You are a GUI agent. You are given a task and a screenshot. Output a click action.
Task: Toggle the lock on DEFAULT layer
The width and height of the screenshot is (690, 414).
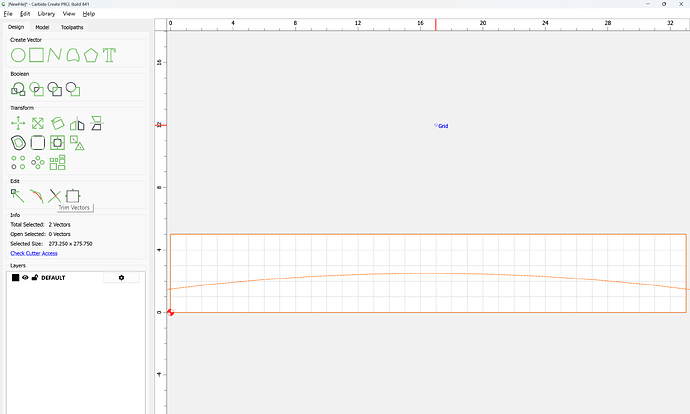(35, 278)
